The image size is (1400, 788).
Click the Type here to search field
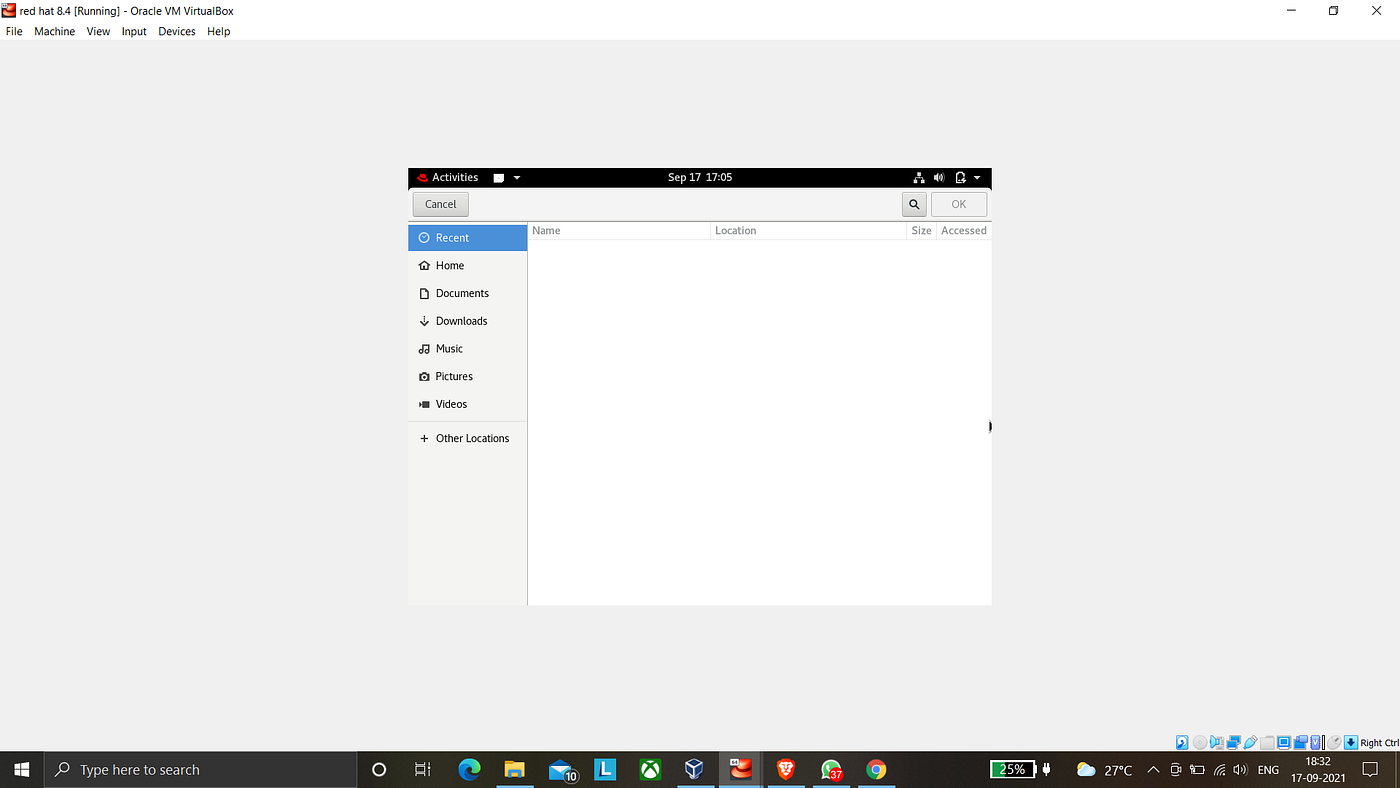click(x=200, y=769)
